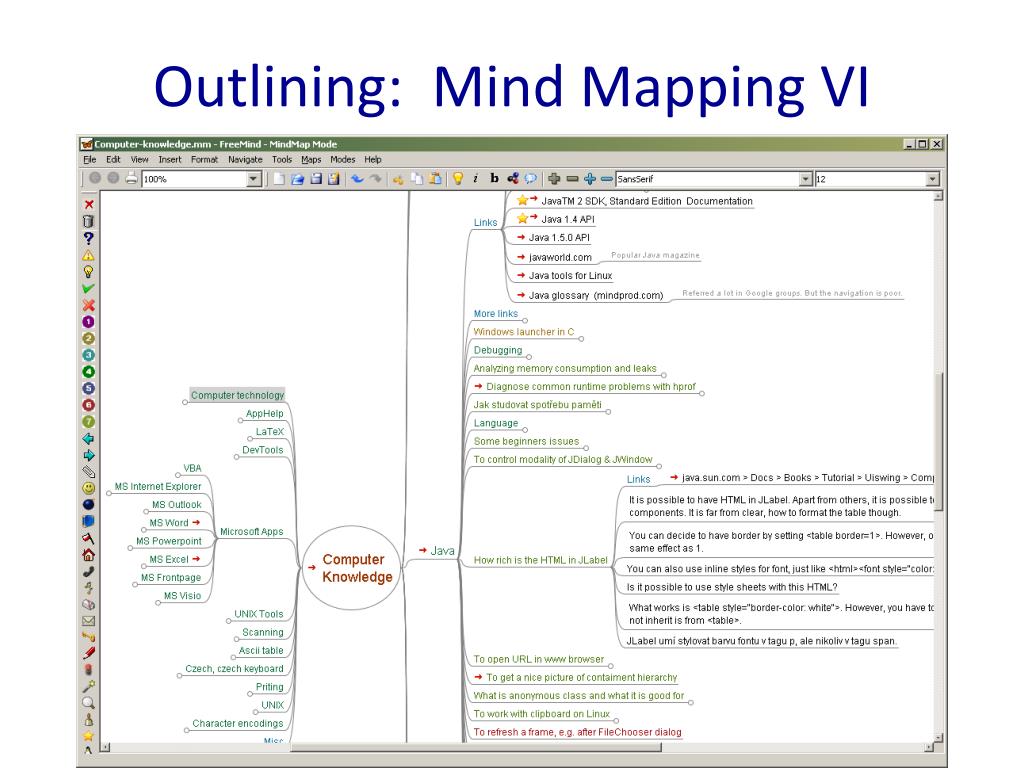Select the To open URL in www browser node

(539, 659)
